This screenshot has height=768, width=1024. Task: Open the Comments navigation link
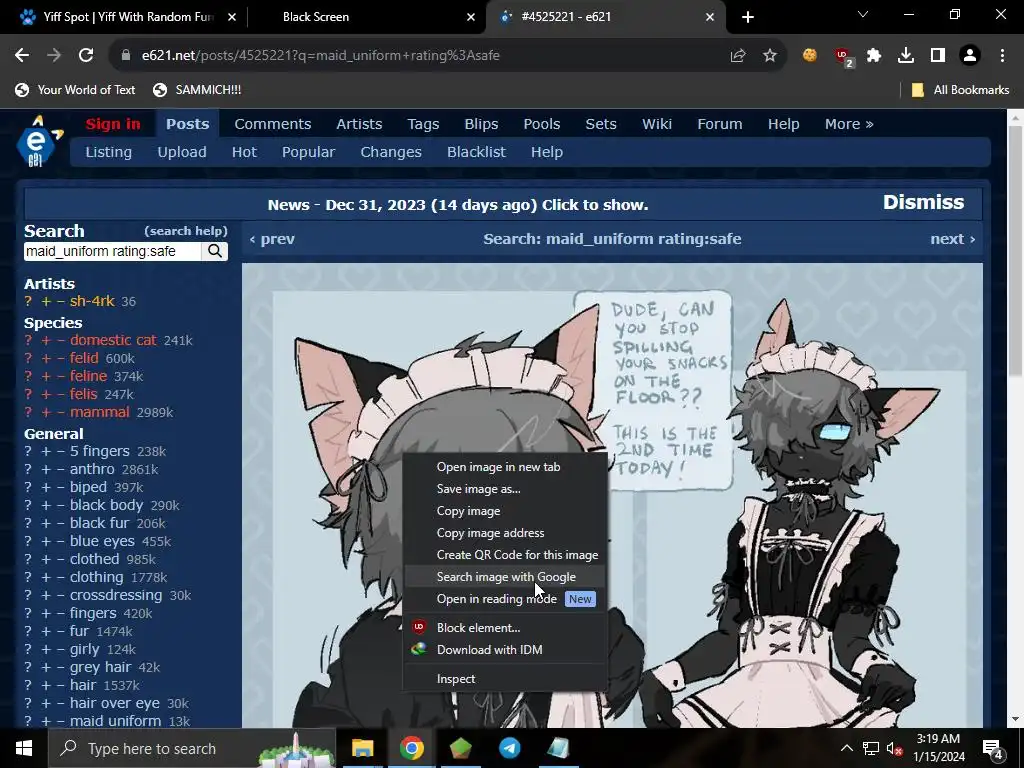pos(272,124)
